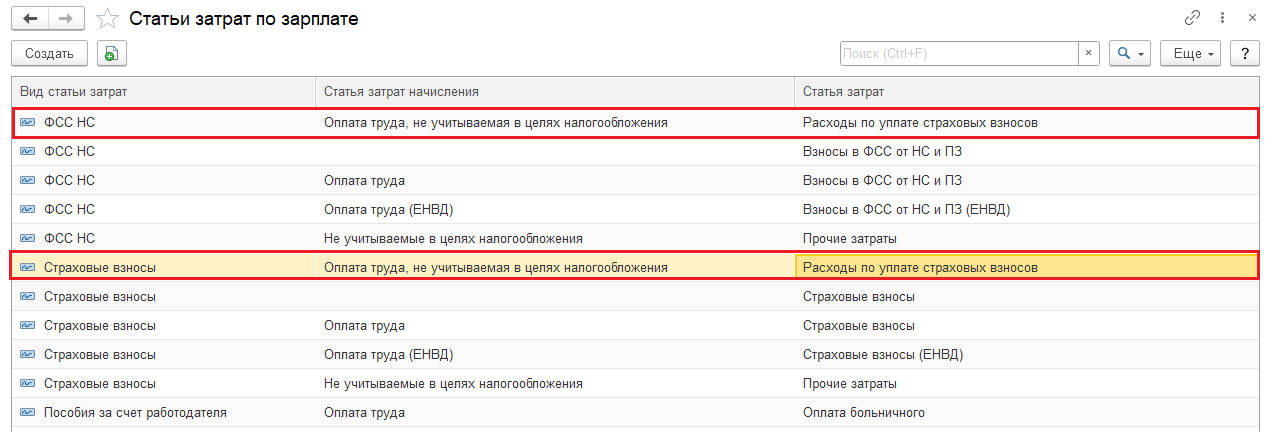The height and width of the screenshot is (432, 1271).
Task: Copy link using the chain icon
Action: [x=1192, y=18]
